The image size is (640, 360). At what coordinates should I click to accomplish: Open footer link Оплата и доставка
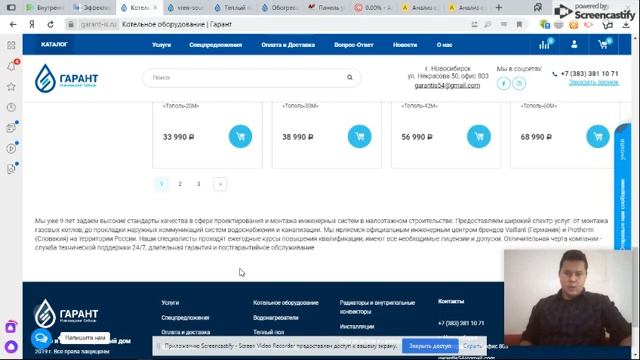coord(185,332)
